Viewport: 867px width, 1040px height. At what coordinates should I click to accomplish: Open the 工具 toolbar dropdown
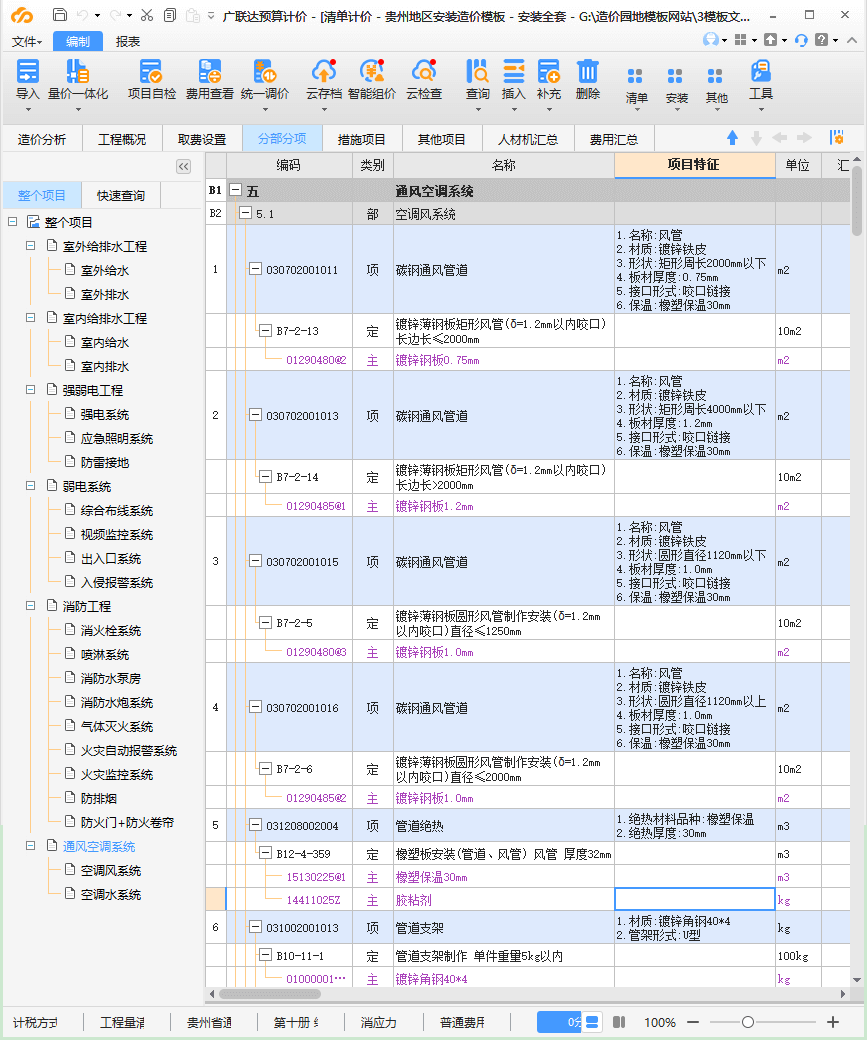[x=761, y=80]
